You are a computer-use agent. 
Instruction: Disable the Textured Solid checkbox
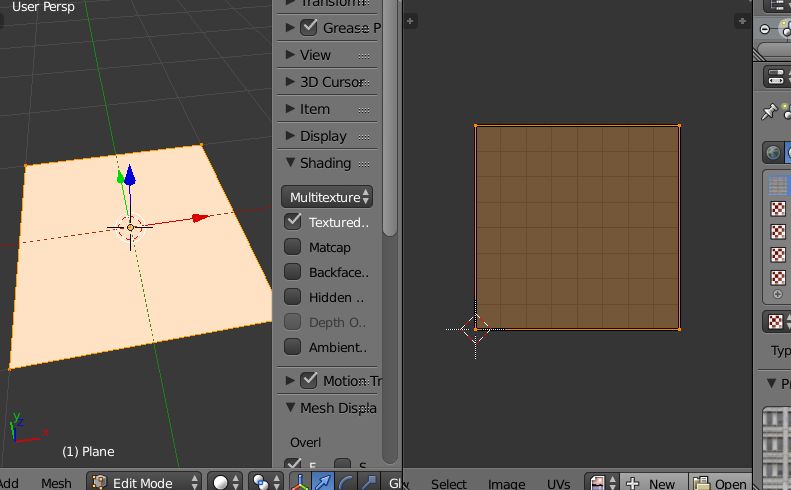point(293,222)
